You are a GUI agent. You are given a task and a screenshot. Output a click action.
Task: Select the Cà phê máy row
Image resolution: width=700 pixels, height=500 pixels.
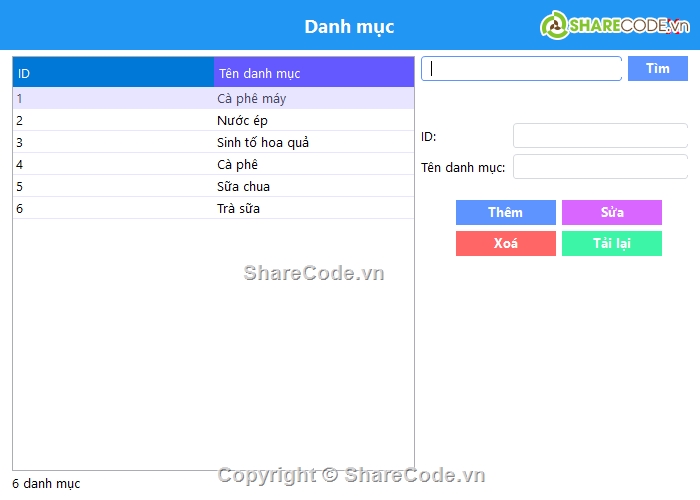tap(251, 99)
